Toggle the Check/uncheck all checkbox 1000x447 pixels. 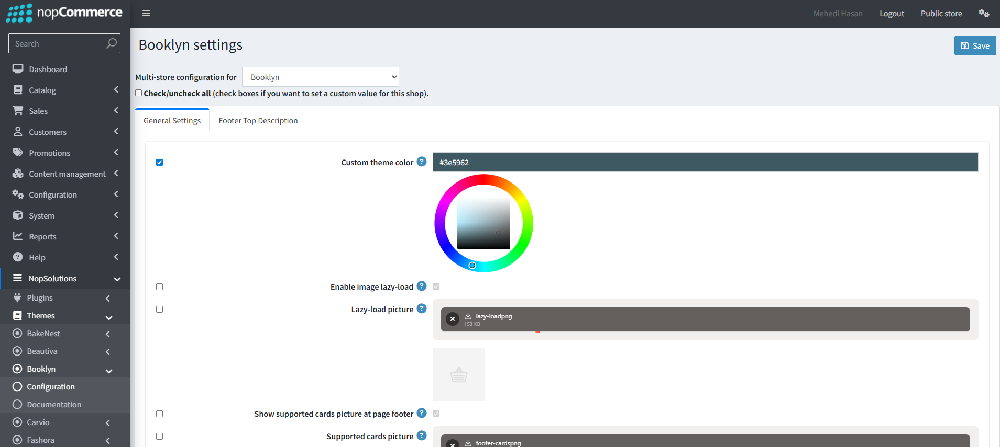[139, 93]
